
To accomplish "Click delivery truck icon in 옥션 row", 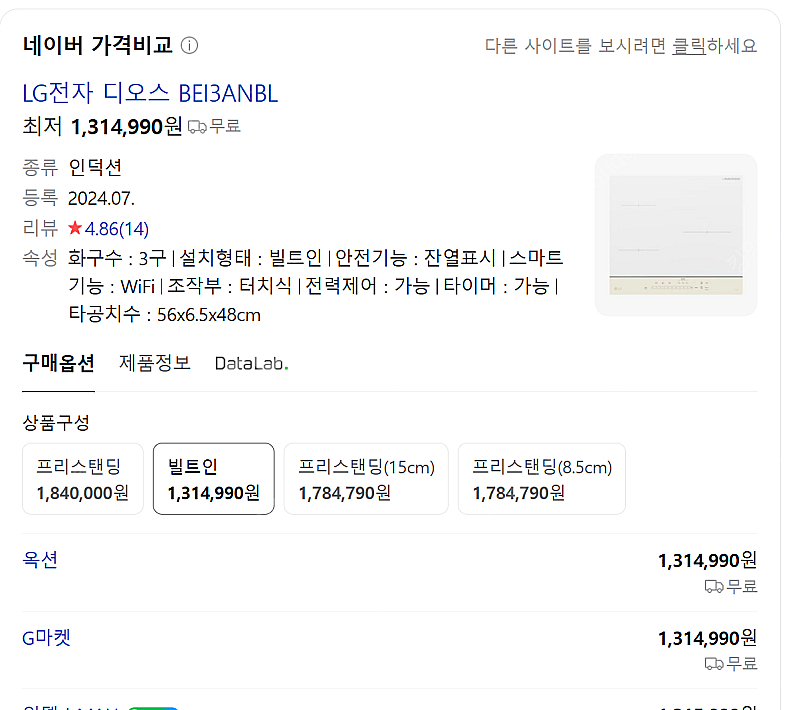I will click(714, 587).
